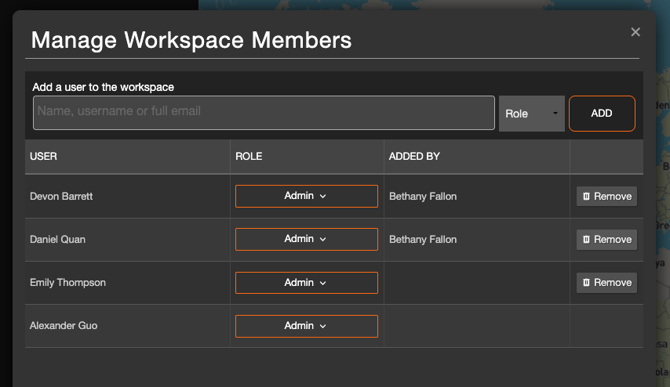Change Emily Thompson's Admin role dropdown
Screen dimensions: 670x387
point(306,283)
